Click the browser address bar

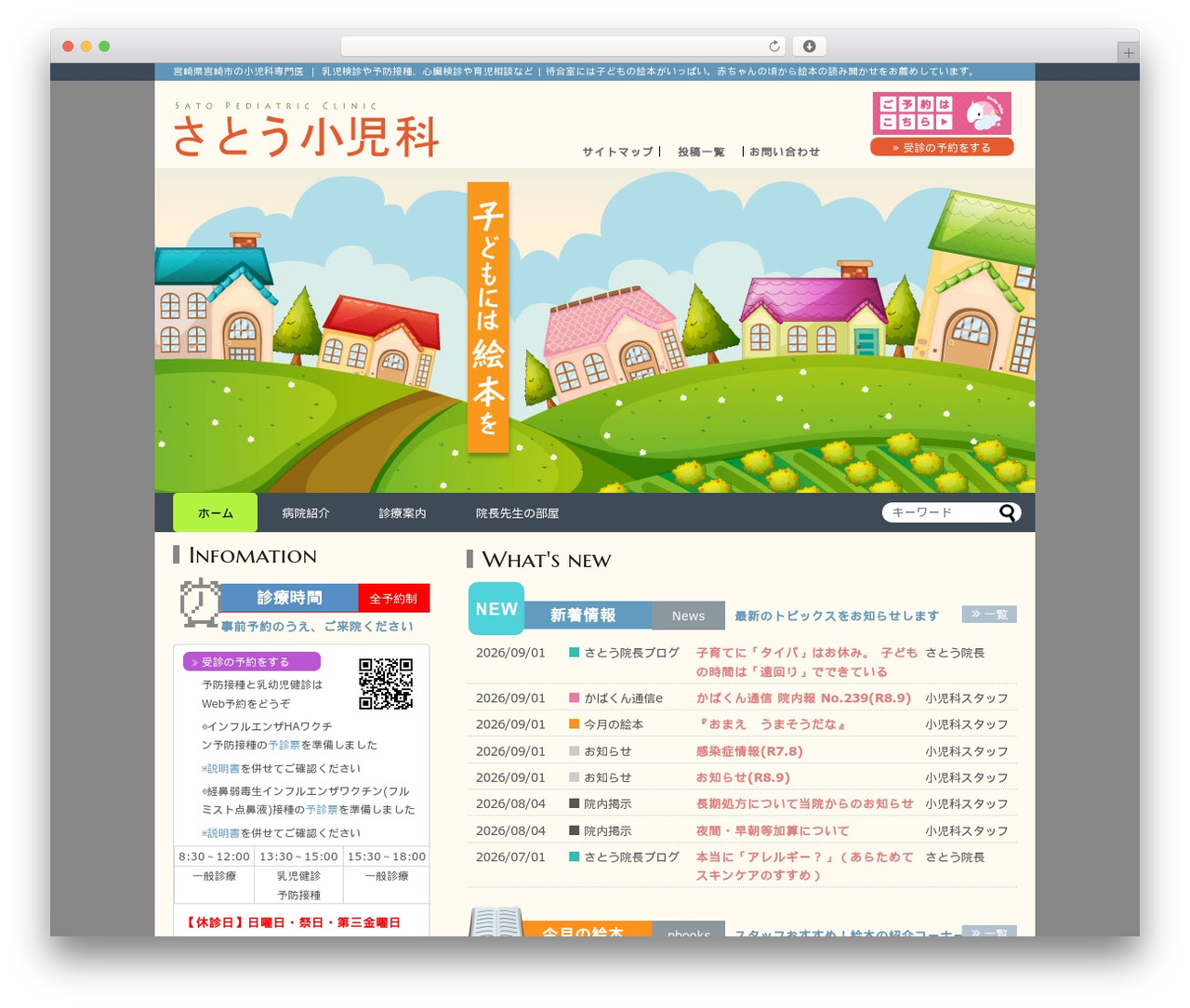tap(563, 46)
